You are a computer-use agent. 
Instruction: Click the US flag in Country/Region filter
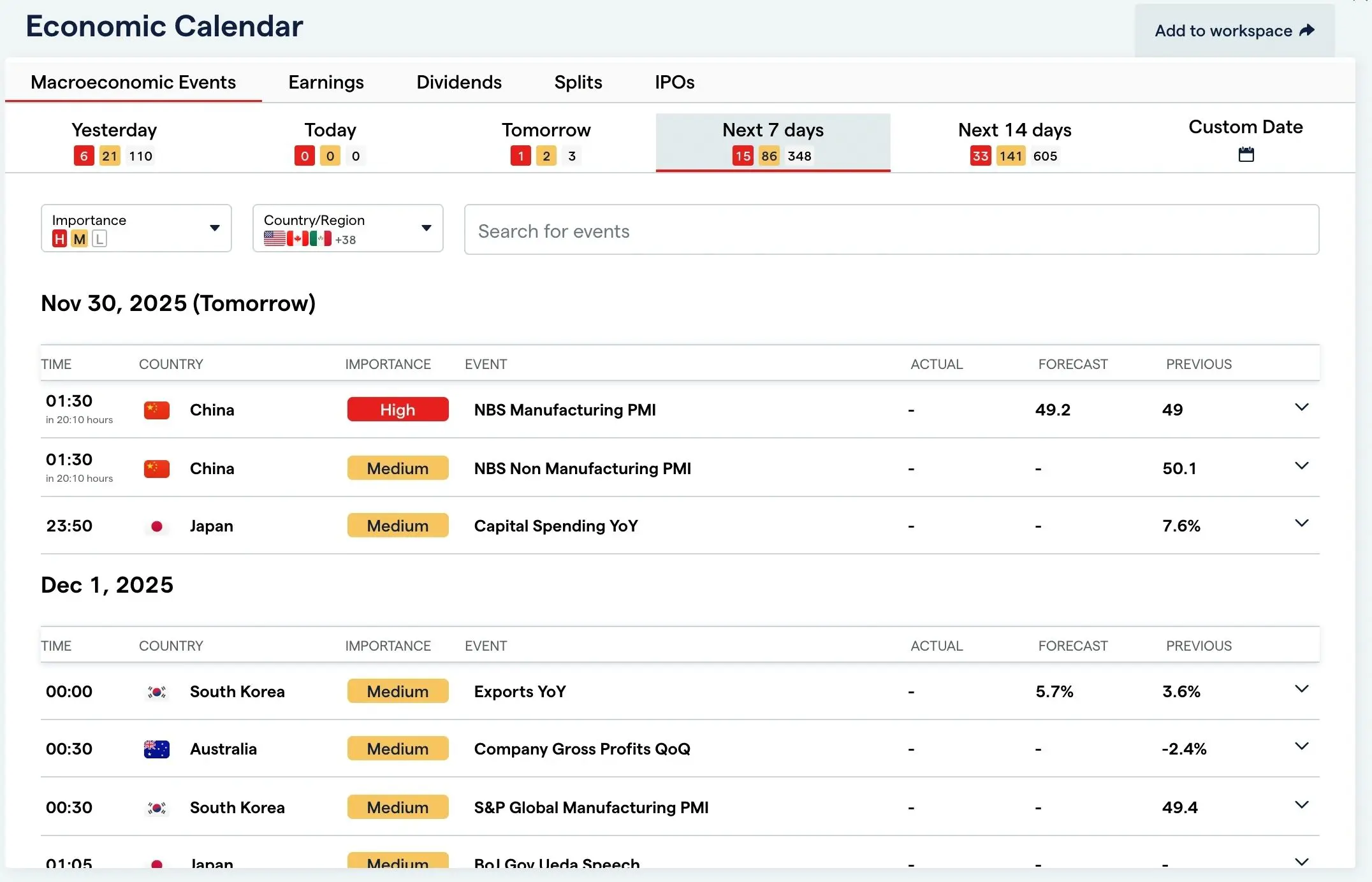pyautogui.click(x=275, y=239)
